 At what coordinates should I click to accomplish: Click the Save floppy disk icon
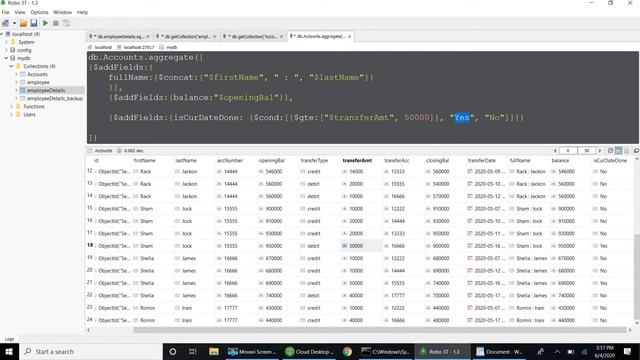click(33, 23)
